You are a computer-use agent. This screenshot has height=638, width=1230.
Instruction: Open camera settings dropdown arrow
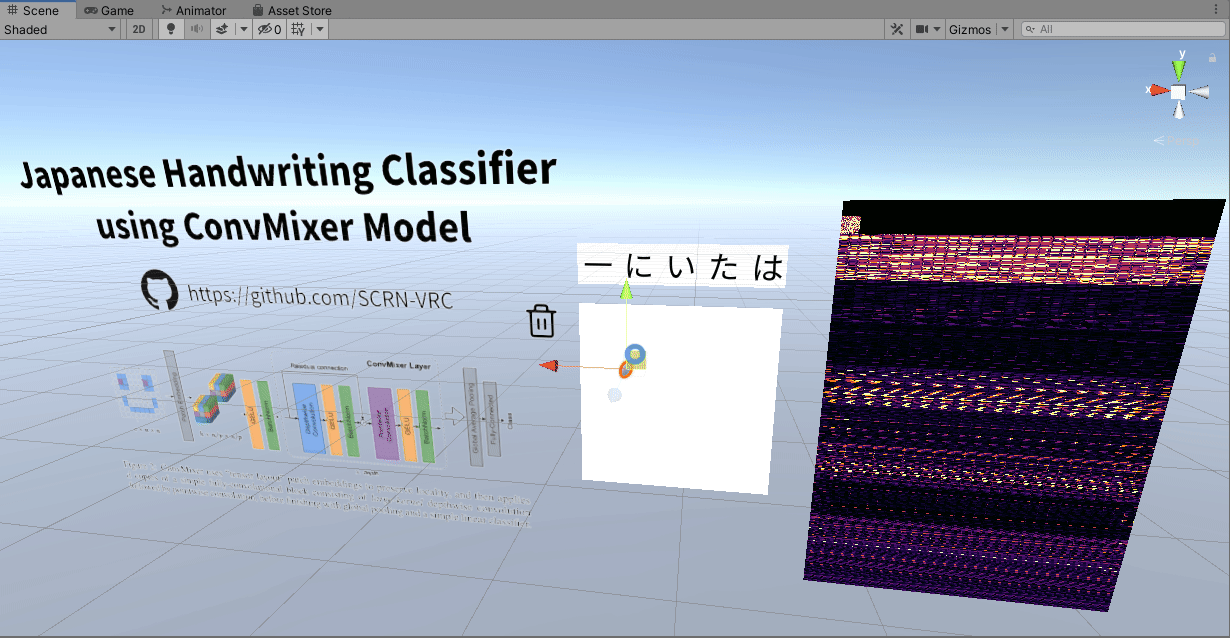click(937, 29)
